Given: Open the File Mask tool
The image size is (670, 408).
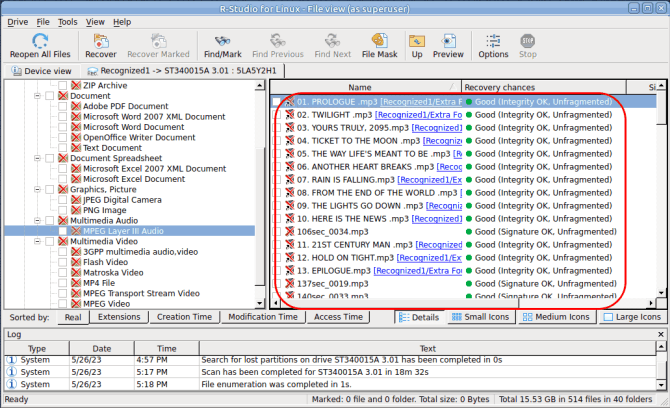Looking at the screenshot, I should tap(379, 41).
